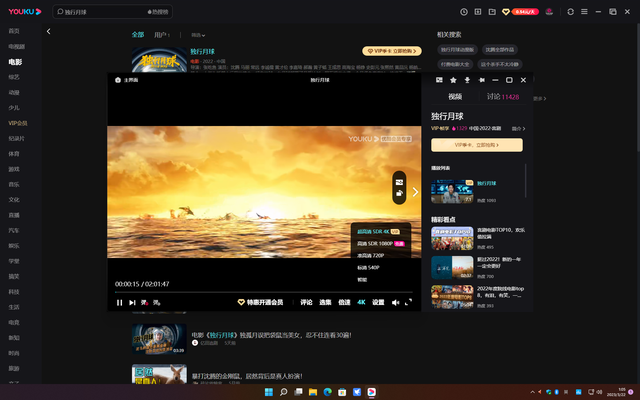Image resolution: width=640 pixels, height=400 pixels.
Task: Open 独行月球 playlist thumbnail in side panel
Action: coord(452,191)
